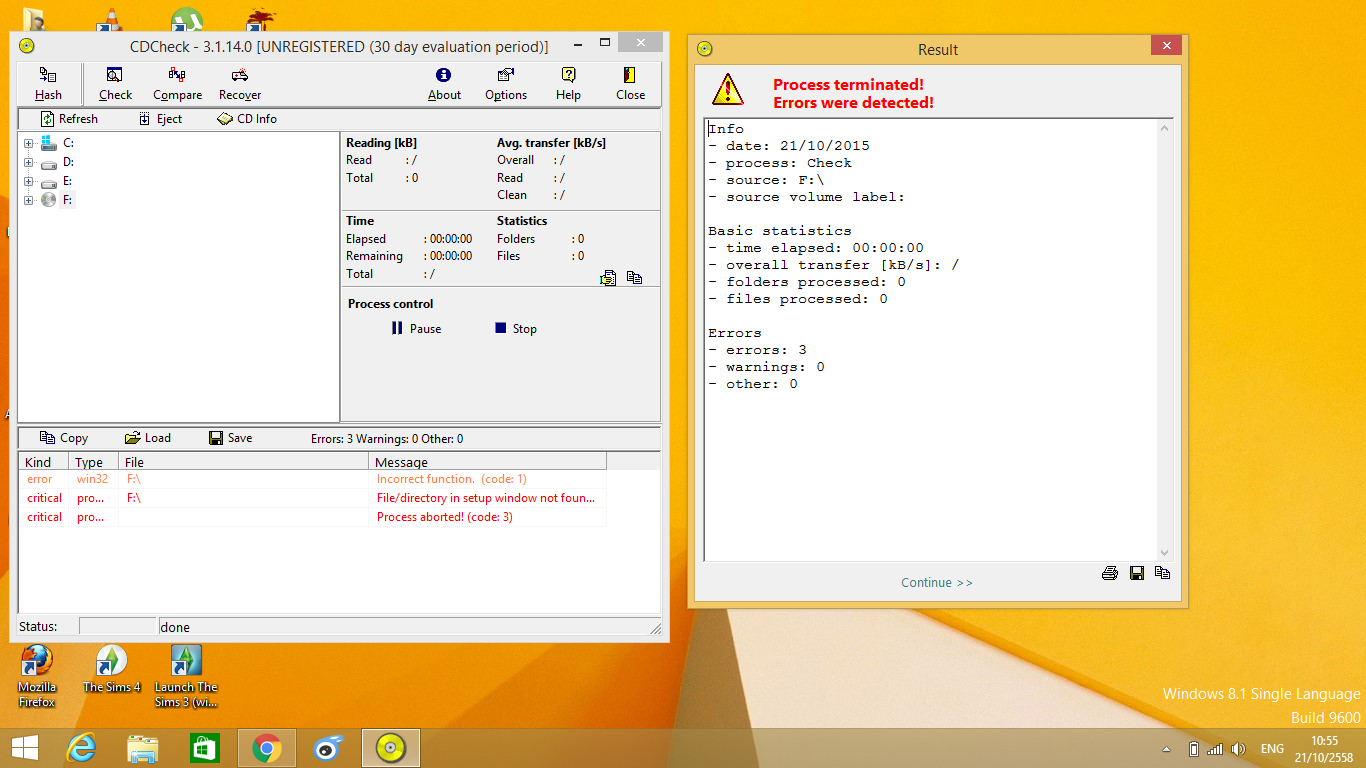Open the About dialog icon
Viewport: 1366px width, 768px height.
(444, 76)
